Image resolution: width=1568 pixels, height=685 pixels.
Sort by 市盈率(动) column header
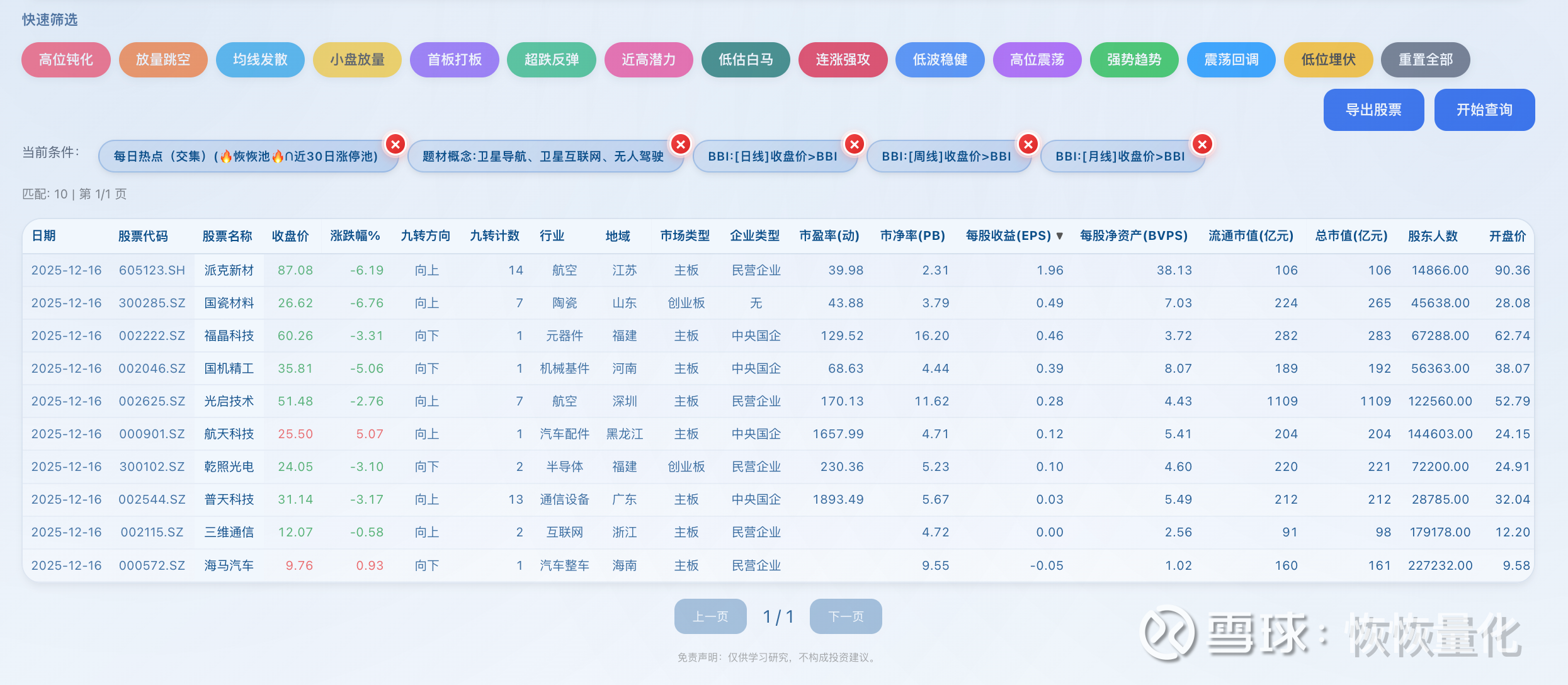[829, 236]
